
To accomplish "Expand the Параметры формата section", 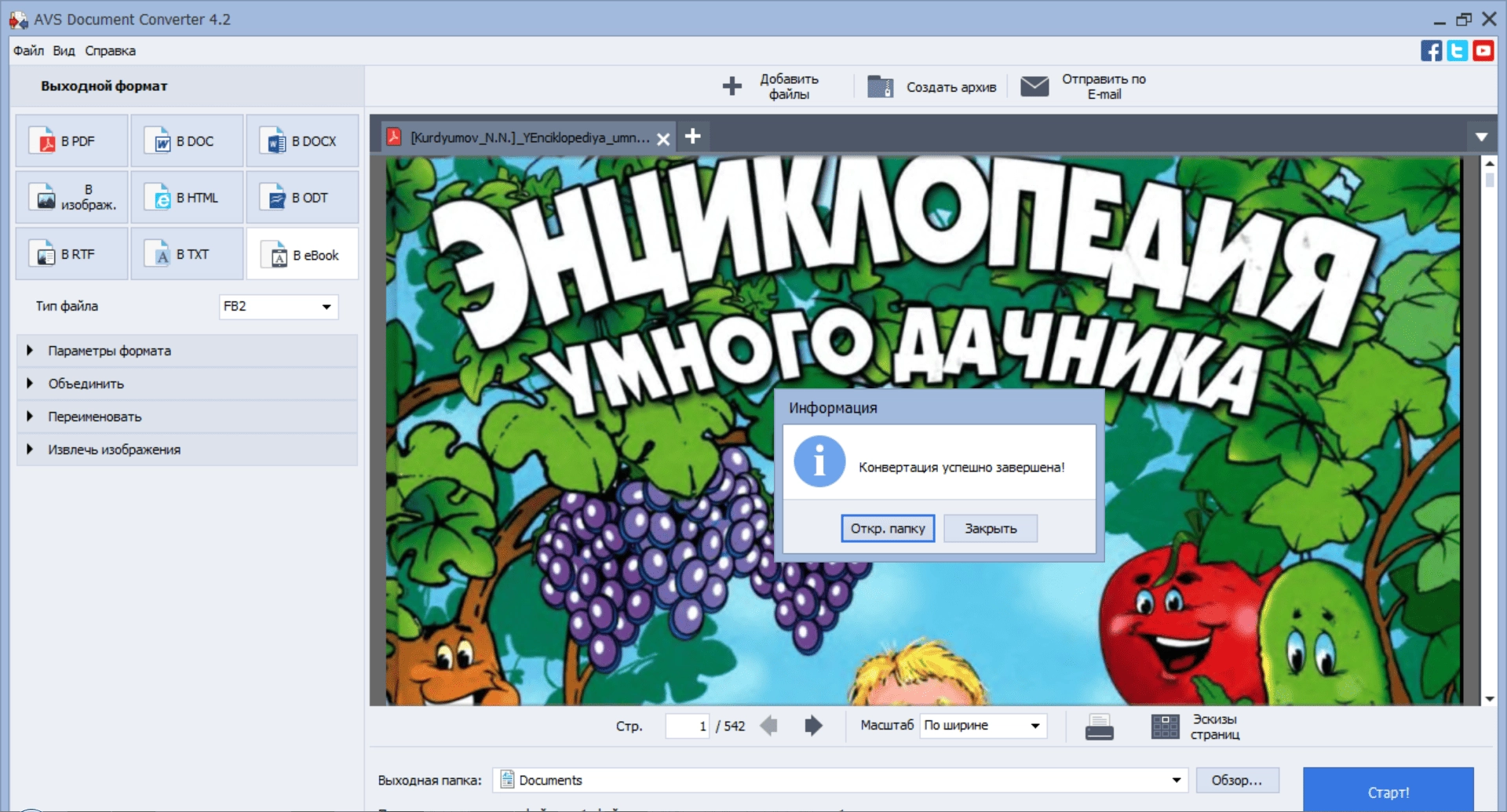I will 187,351.
